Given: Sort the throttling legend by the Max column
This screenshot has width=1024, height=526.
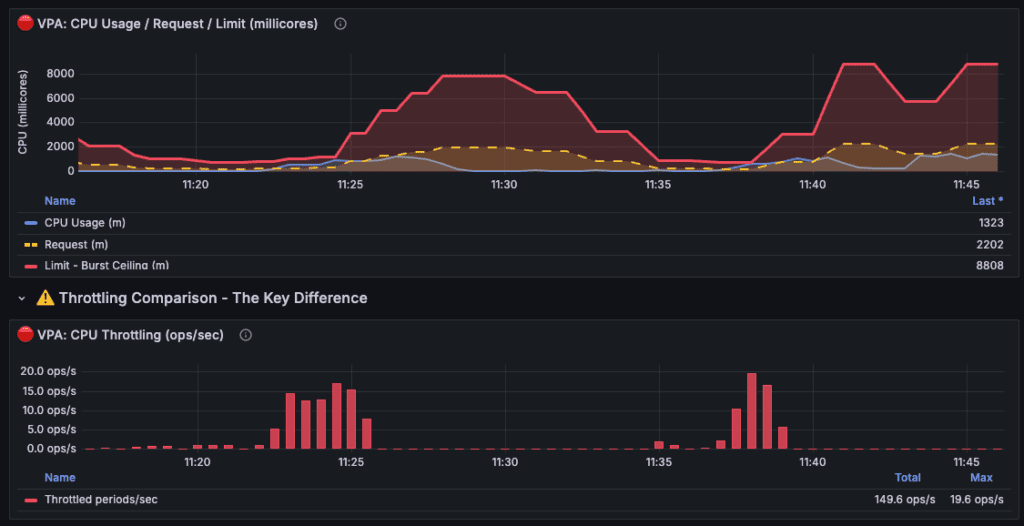Looking at the screenshot, I should (981, 478).
